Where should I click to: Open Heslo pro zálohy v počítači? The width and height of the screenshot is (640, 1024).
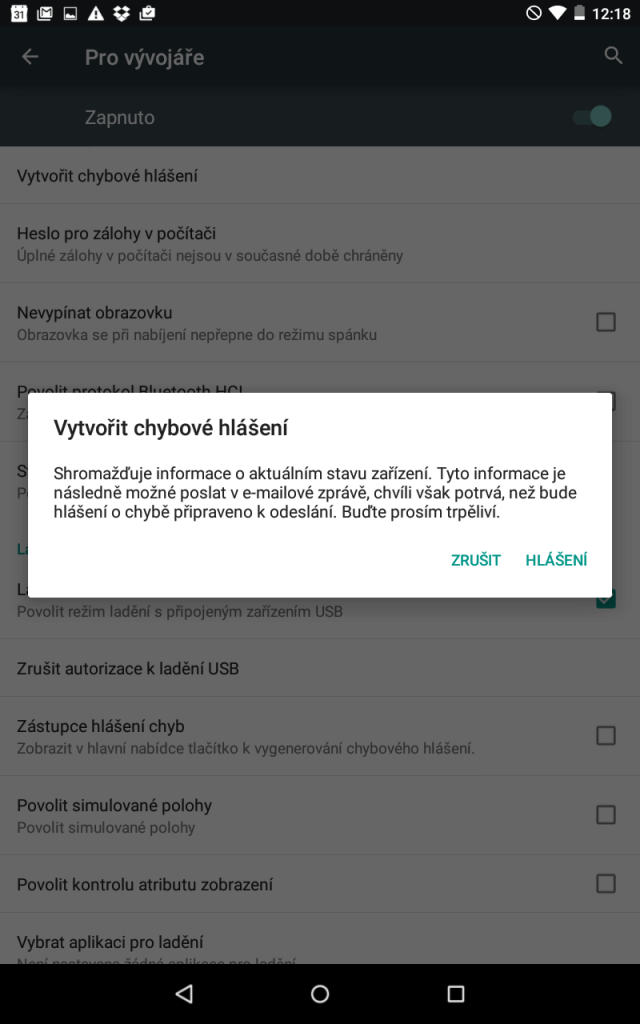320,244
